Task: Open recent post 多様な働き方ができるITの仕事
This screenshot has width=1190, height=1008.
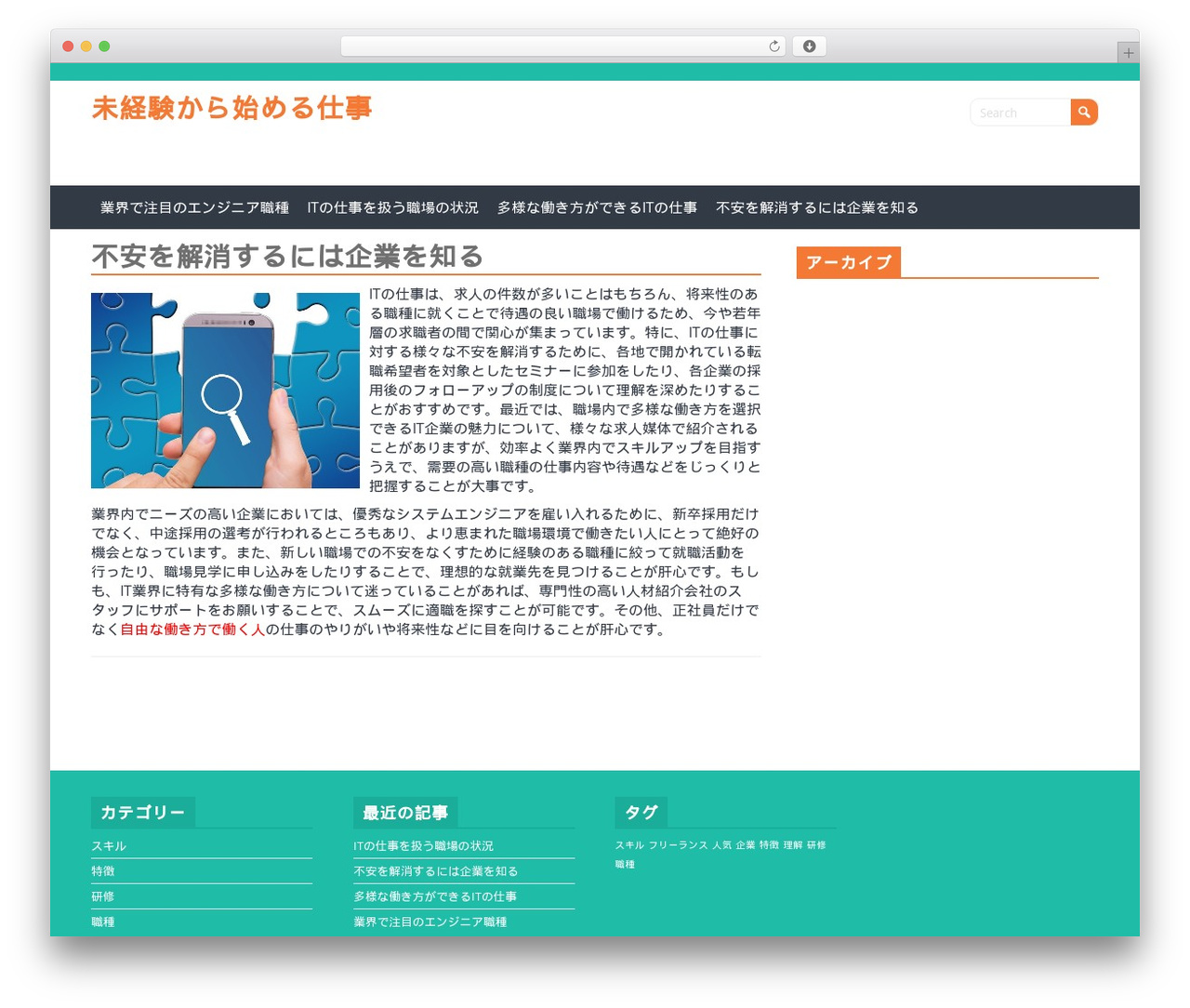Action: click(x=435, y=896)
